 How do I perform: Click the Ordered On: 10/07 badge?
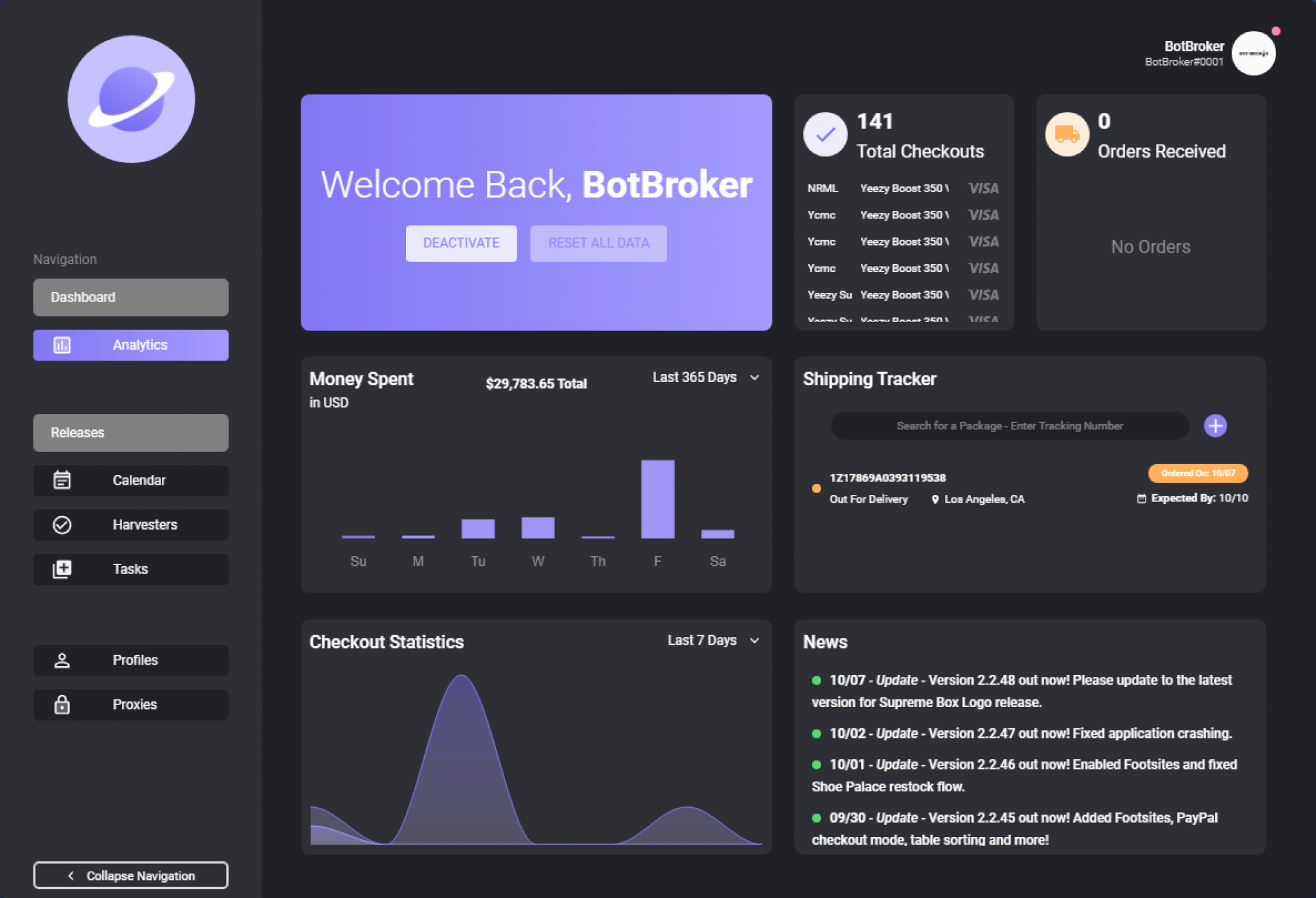1198,473
